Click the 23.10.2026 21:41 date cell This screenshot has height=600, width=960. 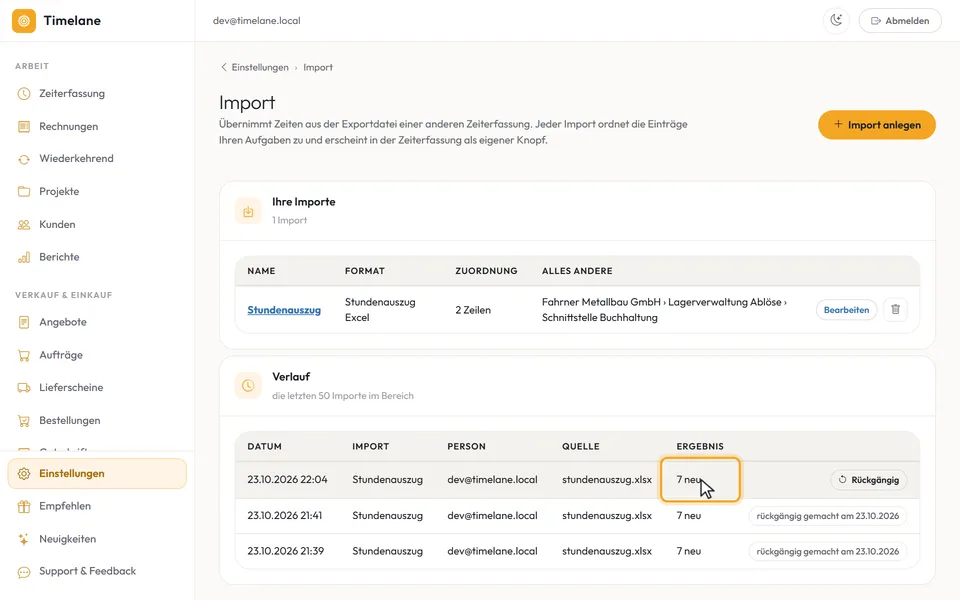click(x=285, y=516)
